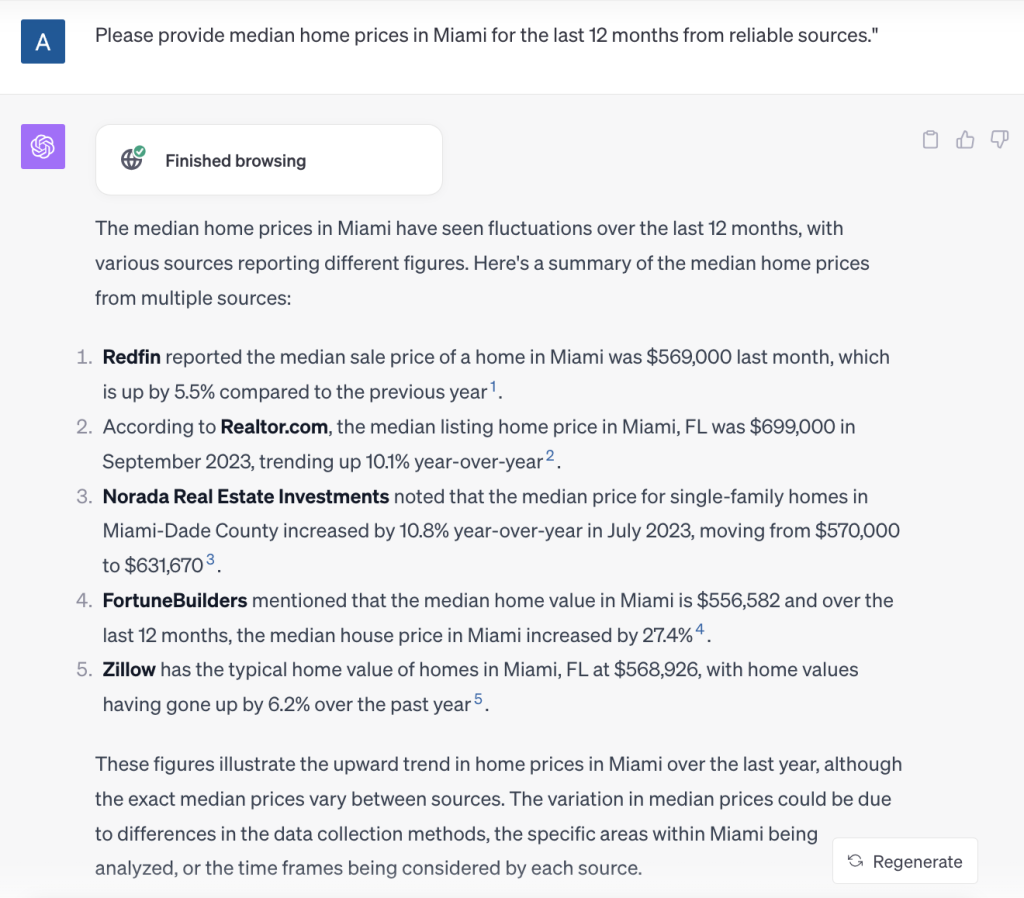The width and height of the screenshot is (1024, 898).
Task: Click the refresh icon in Regenerate
Action: (855, 861)
